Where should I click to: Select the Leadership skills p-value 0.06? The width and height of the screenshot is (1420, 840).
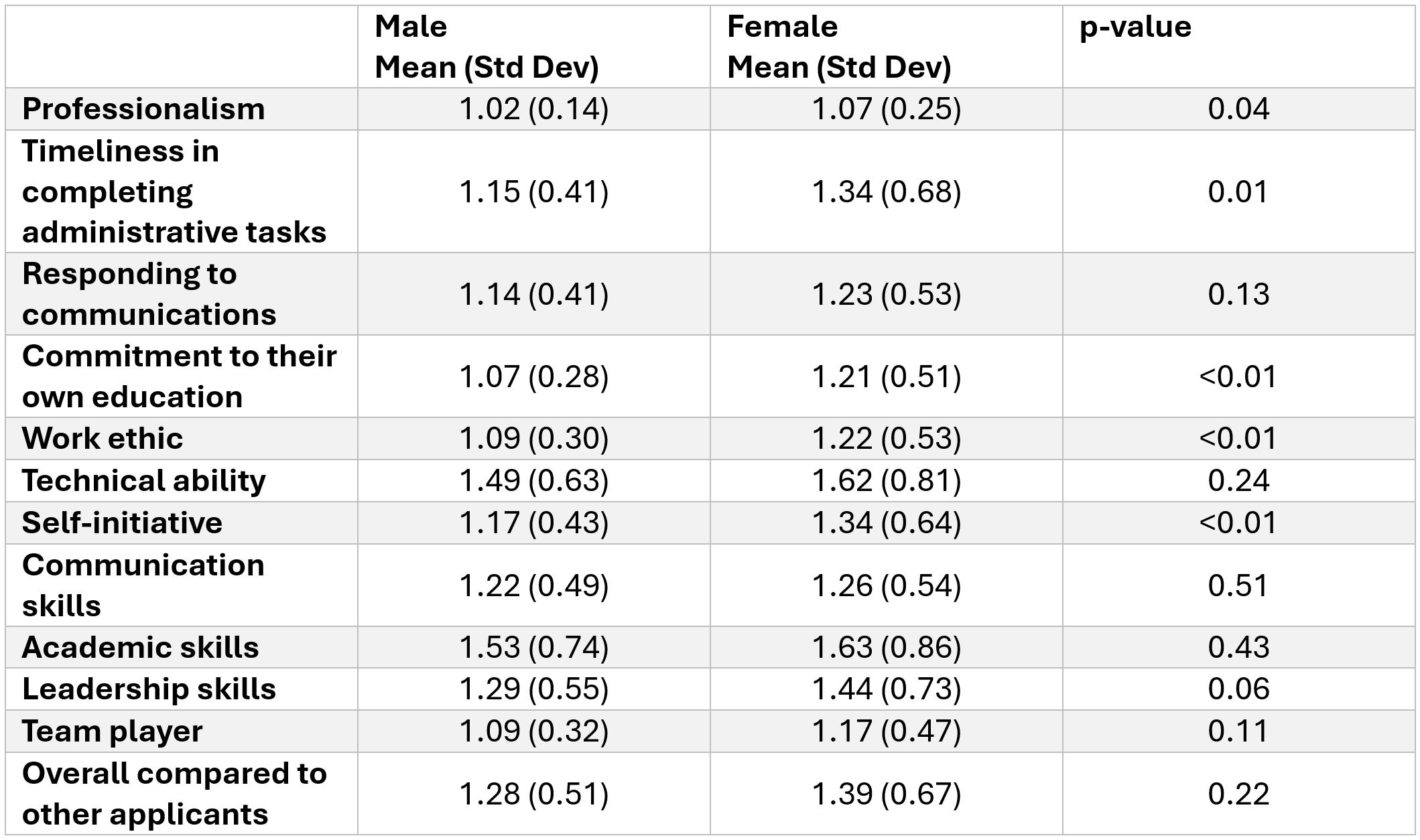click(x=1238, y=689)
